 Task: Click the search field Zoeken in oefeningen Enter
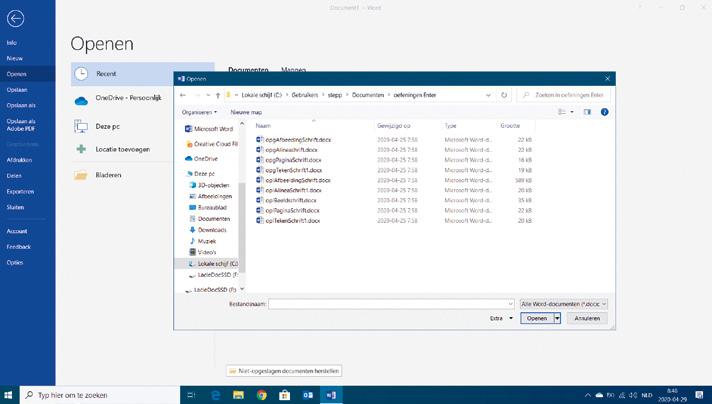(x=564, y=95)
